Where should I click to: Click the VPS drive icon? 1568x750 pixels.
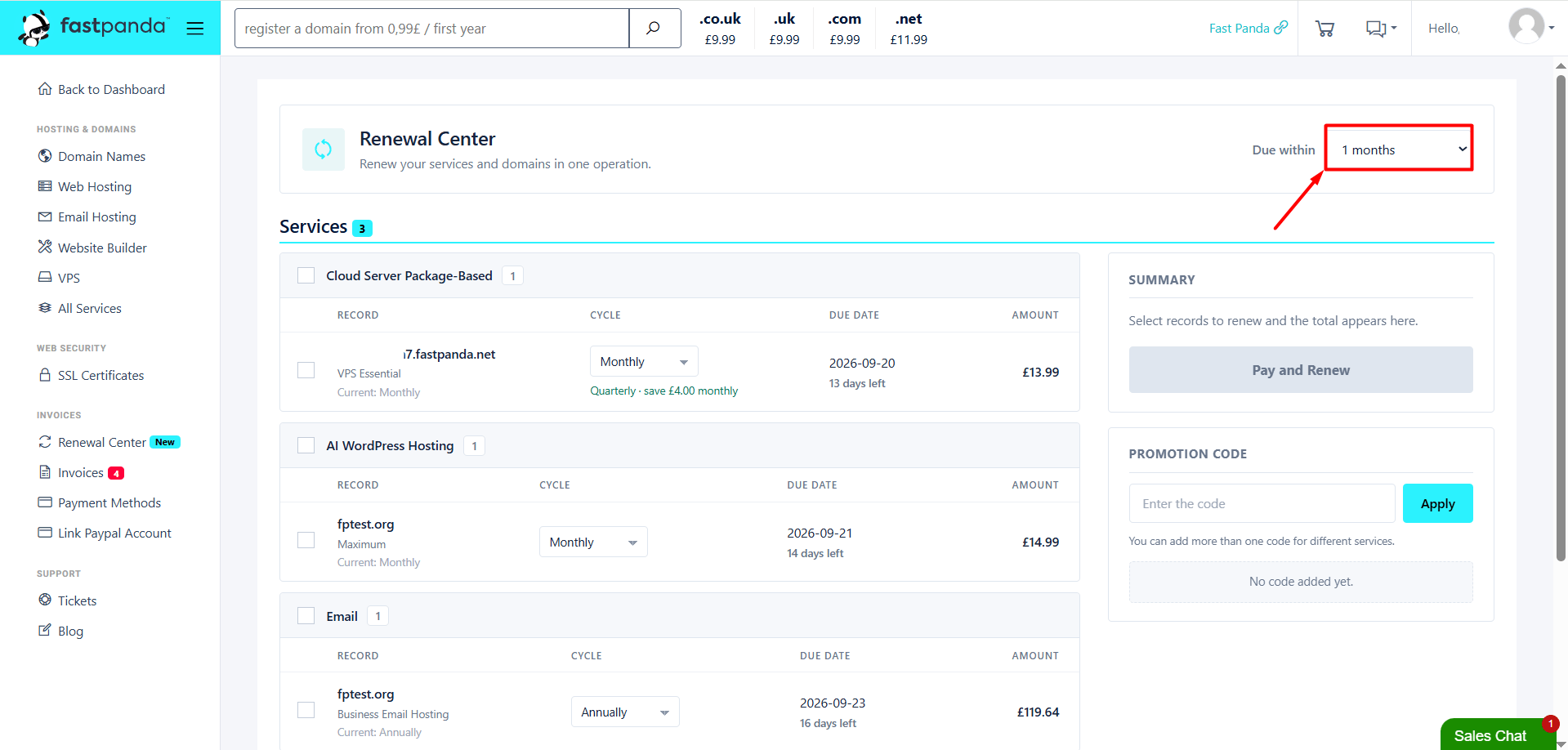(x=45, y=278)
